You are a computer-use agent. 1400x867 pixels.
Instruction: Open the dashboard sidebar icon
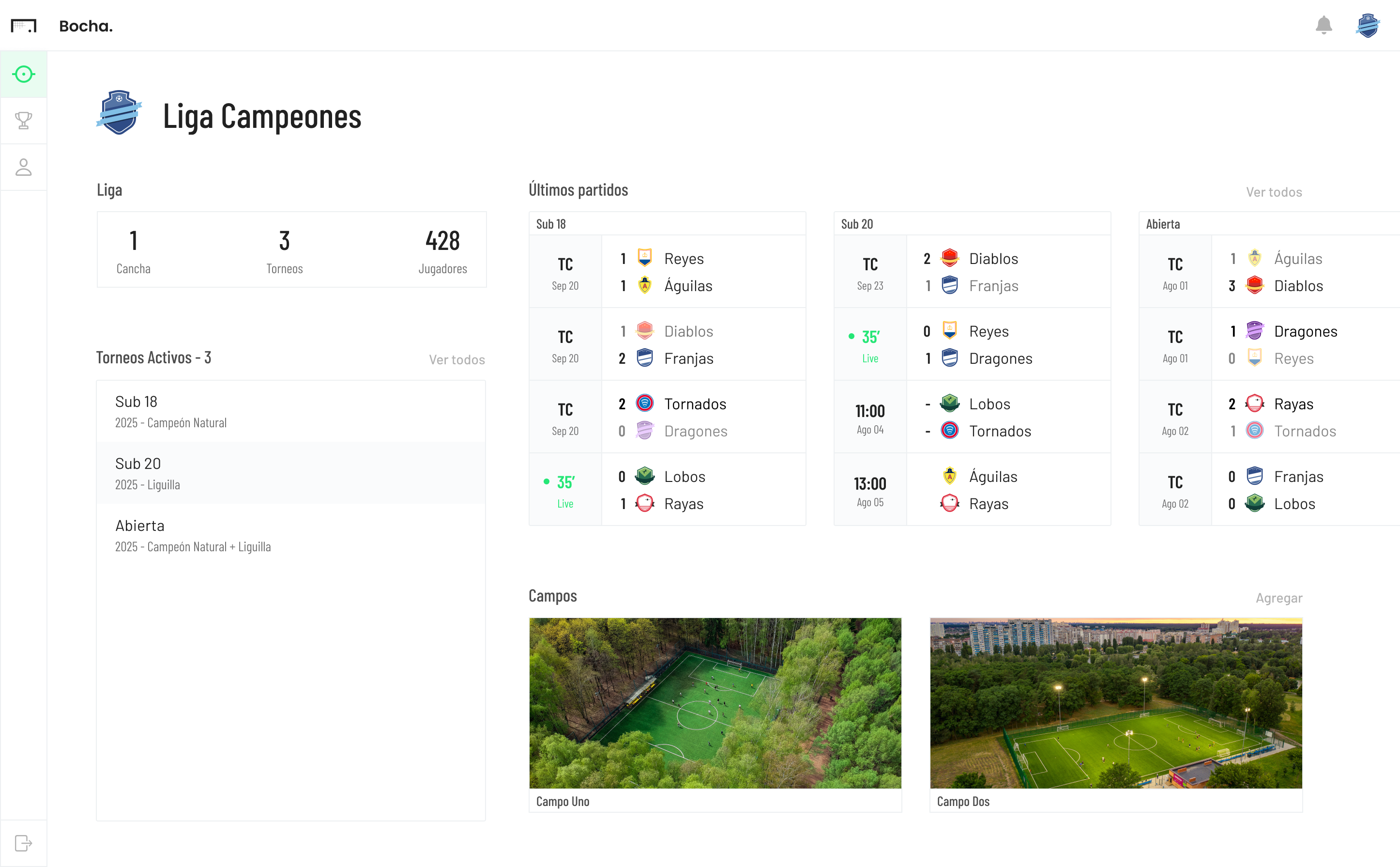click(24, 74)
